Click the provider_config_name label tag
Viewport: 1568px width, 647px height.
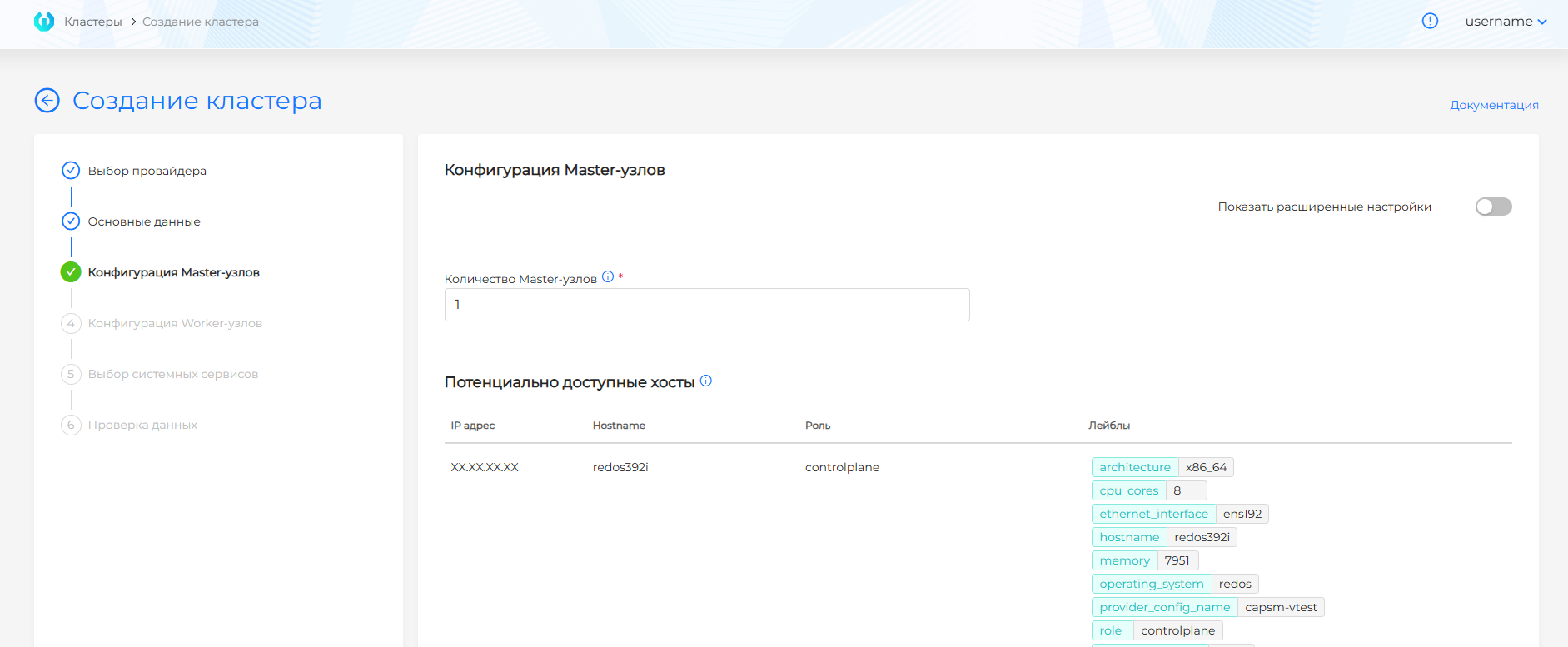[x=1164, y=607]
